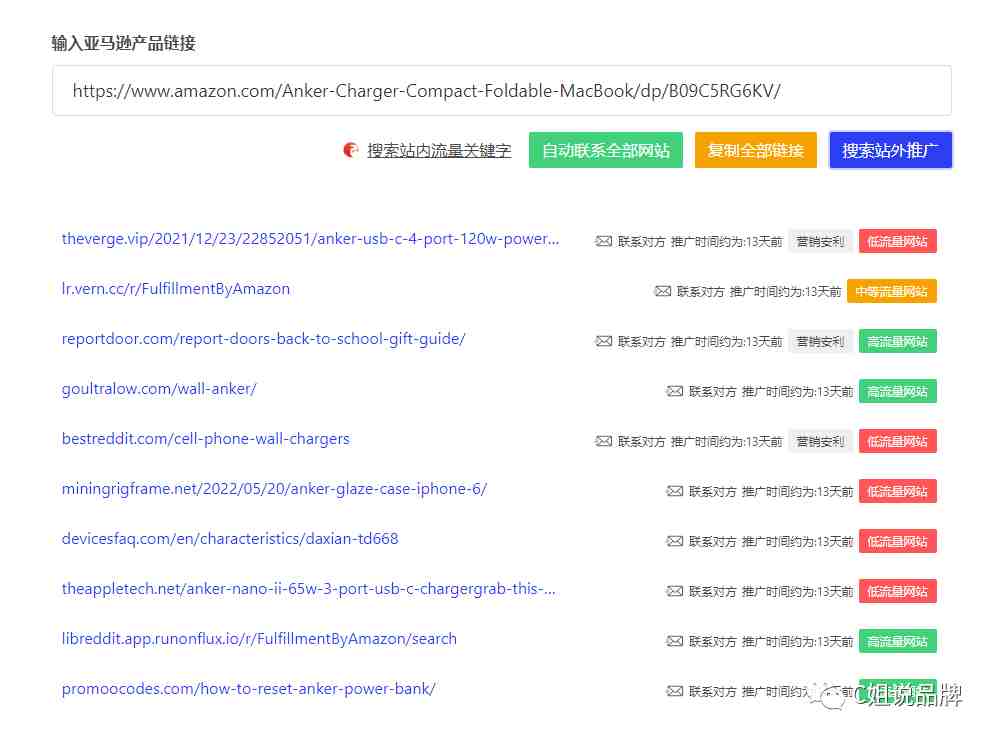This screenshot has width=995, height=739.
Task: Click the envelope icon in theappletech.net row
Action: 675,591
